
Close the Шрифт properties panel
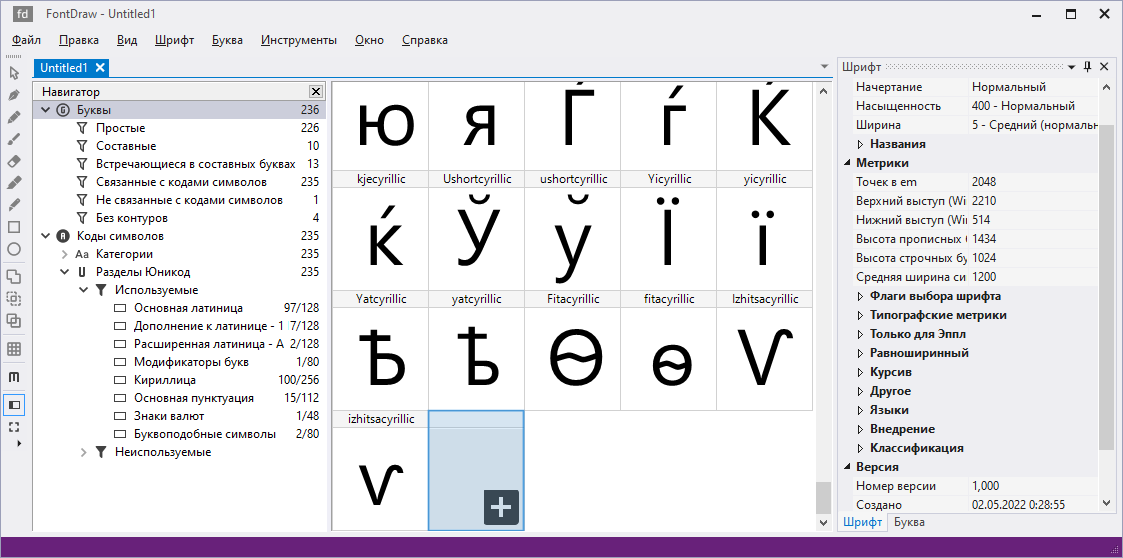[x=1102, y=67]
